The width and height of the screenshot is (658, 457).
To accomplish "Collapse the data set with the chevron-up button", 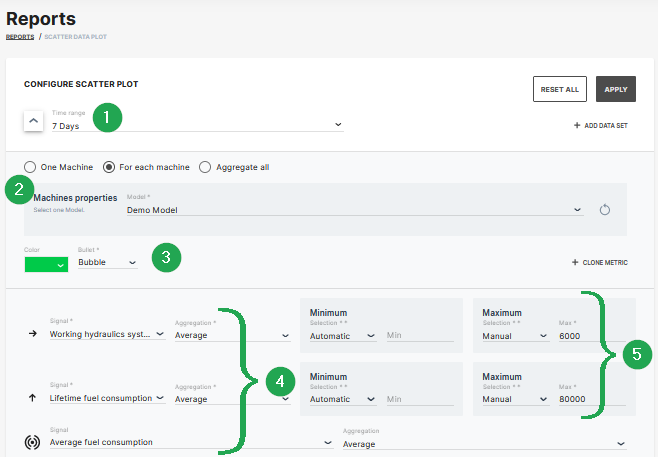I will coord(33,121).
